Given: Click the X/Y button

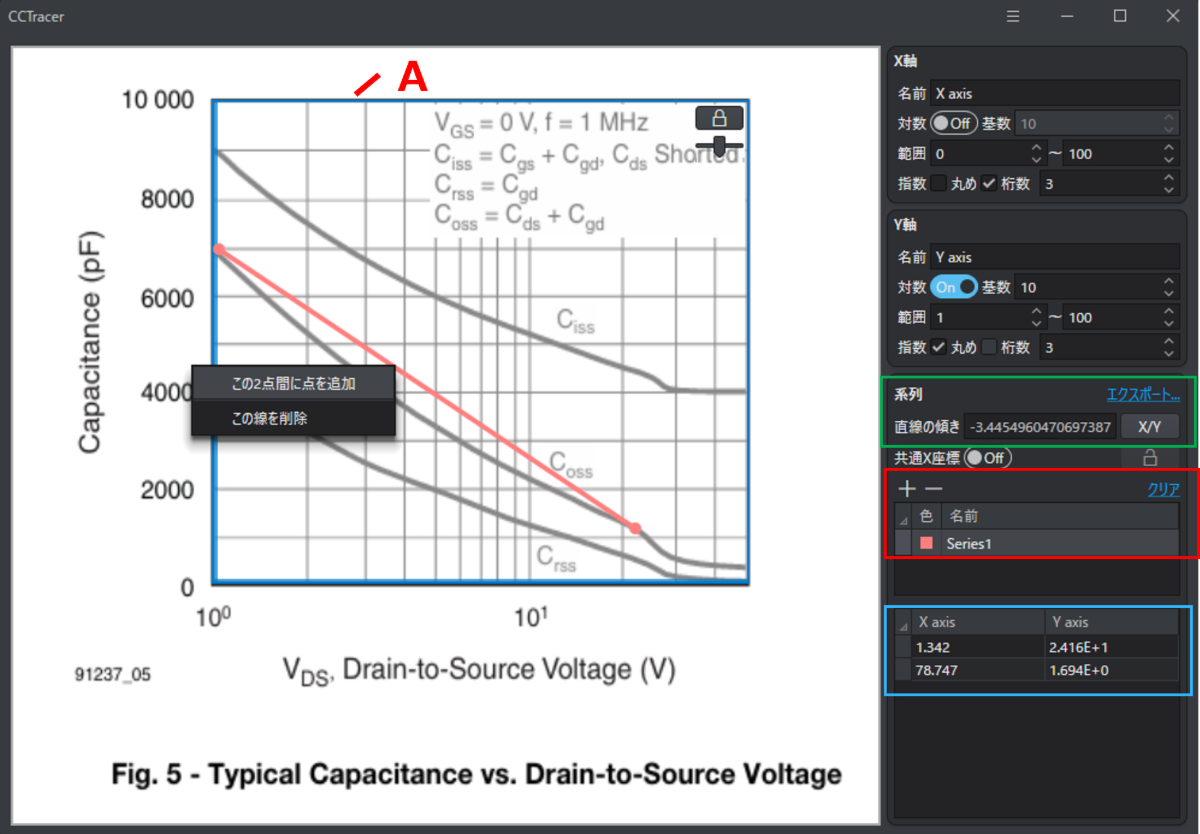Looking at the screenshot, I should 1149,427.
